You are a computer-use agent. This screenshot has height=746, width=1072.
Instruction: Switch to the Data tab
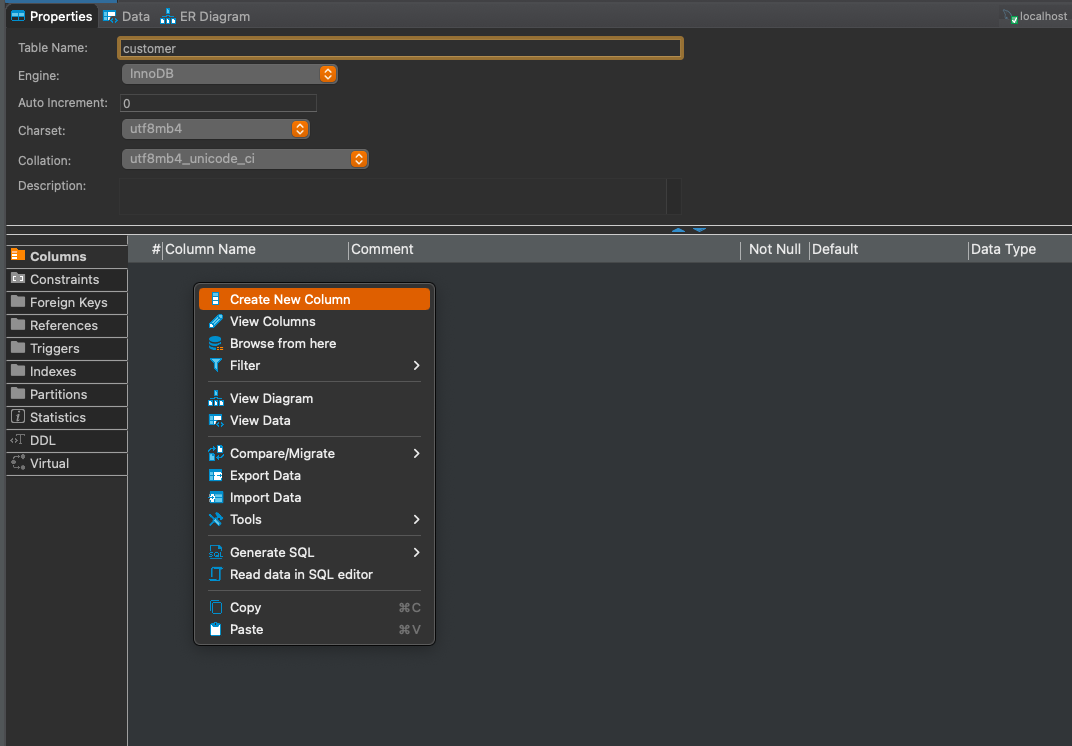[x=126, y=16]
